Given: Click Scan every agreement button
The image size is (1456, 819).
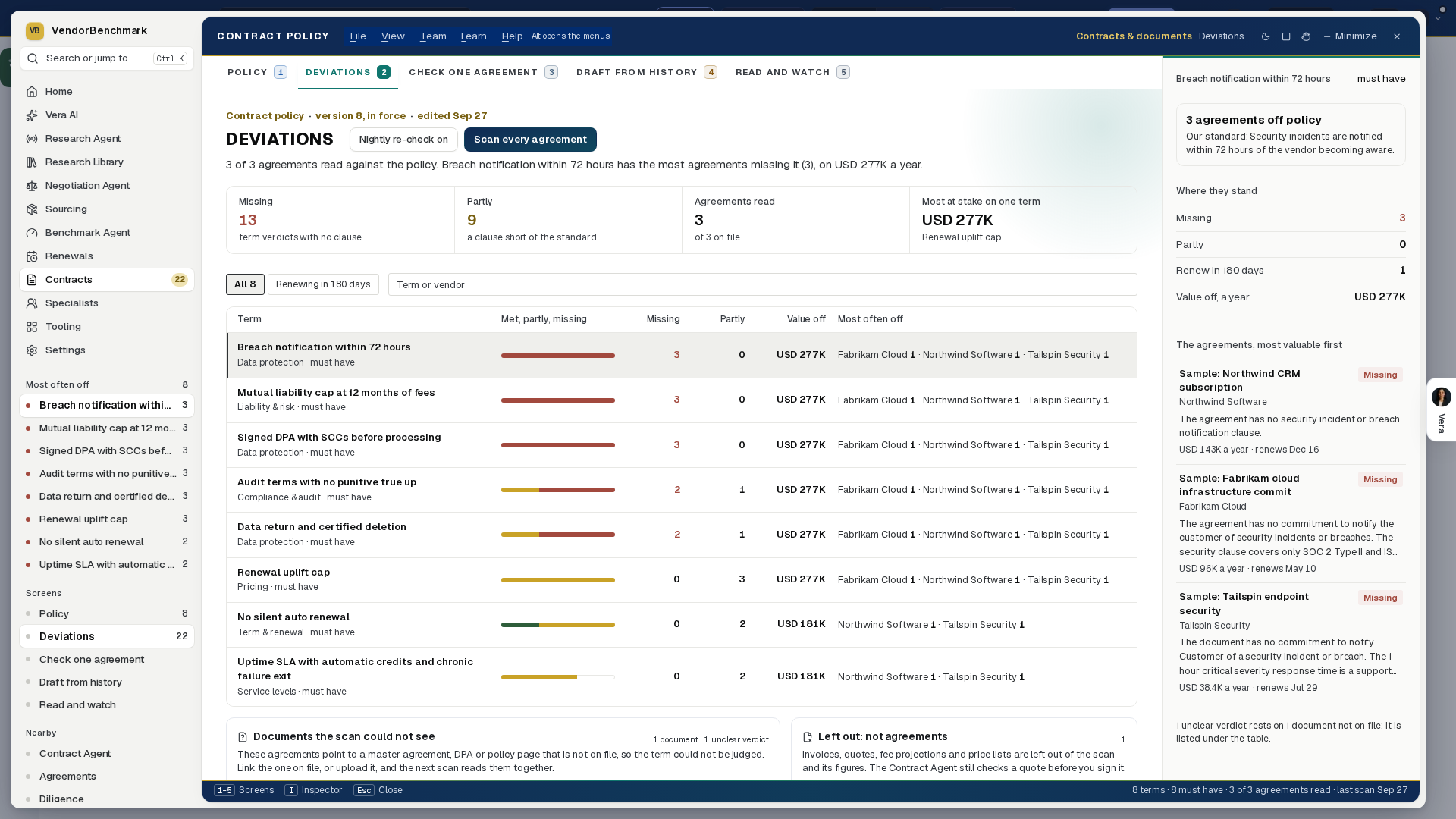Looking at the screenshot, I should [530, 140].
